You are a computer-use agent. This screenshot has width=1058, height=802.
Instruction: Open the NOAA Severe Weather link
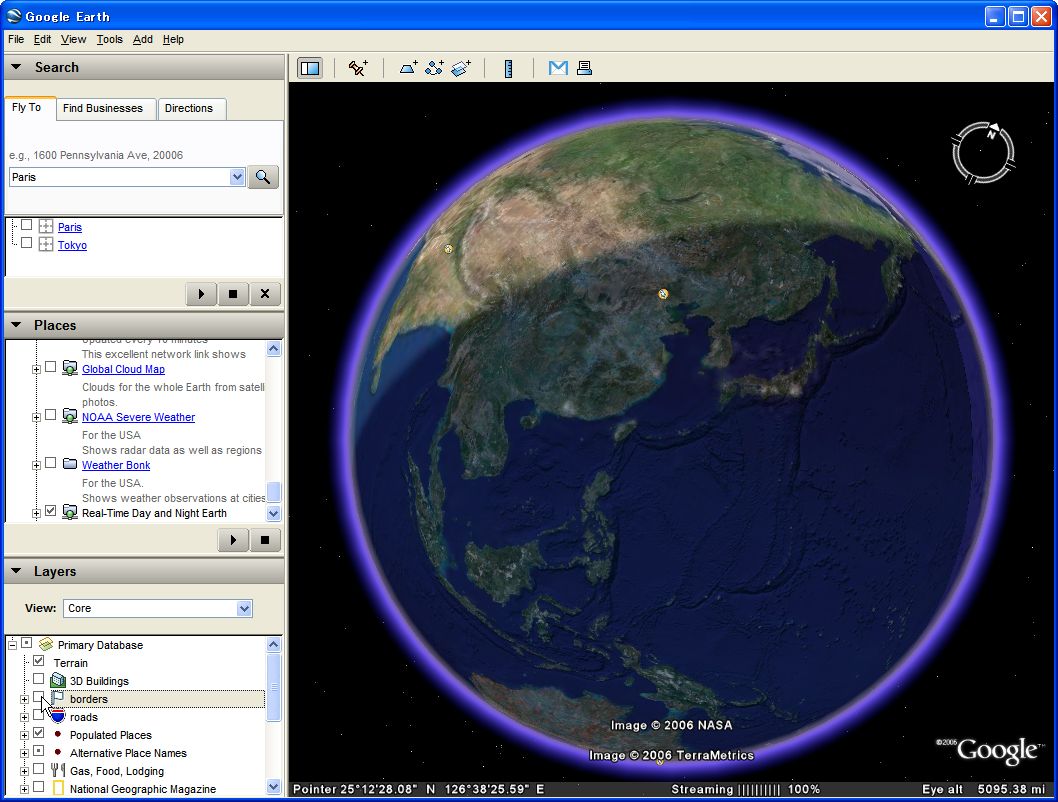138,418
